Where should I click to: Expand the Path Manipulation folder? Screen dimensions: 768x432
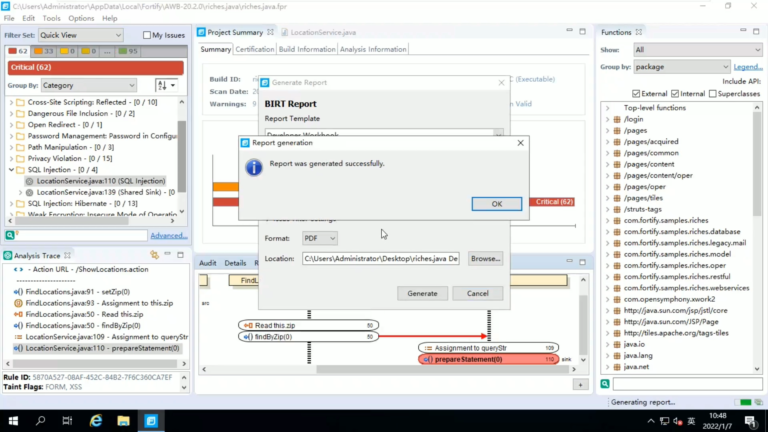coord(11,147)
